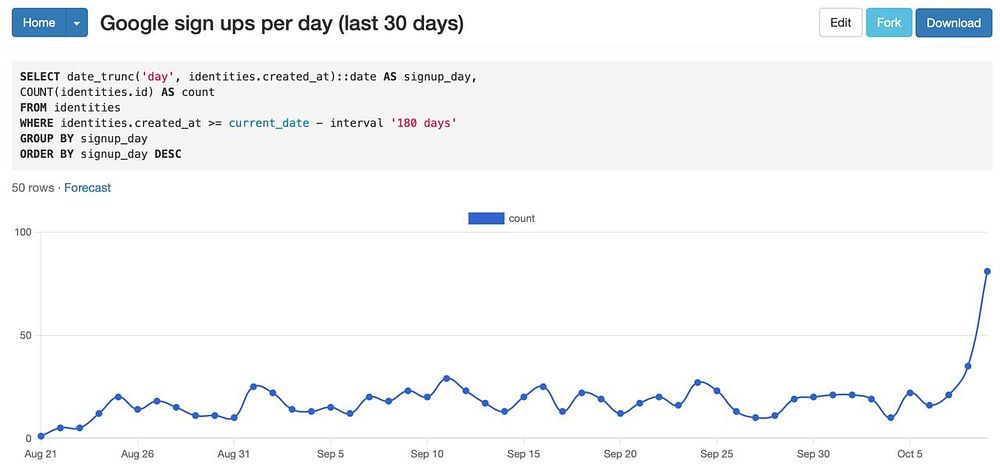Fork this query
1000x467 pixels.
[888, 22]
